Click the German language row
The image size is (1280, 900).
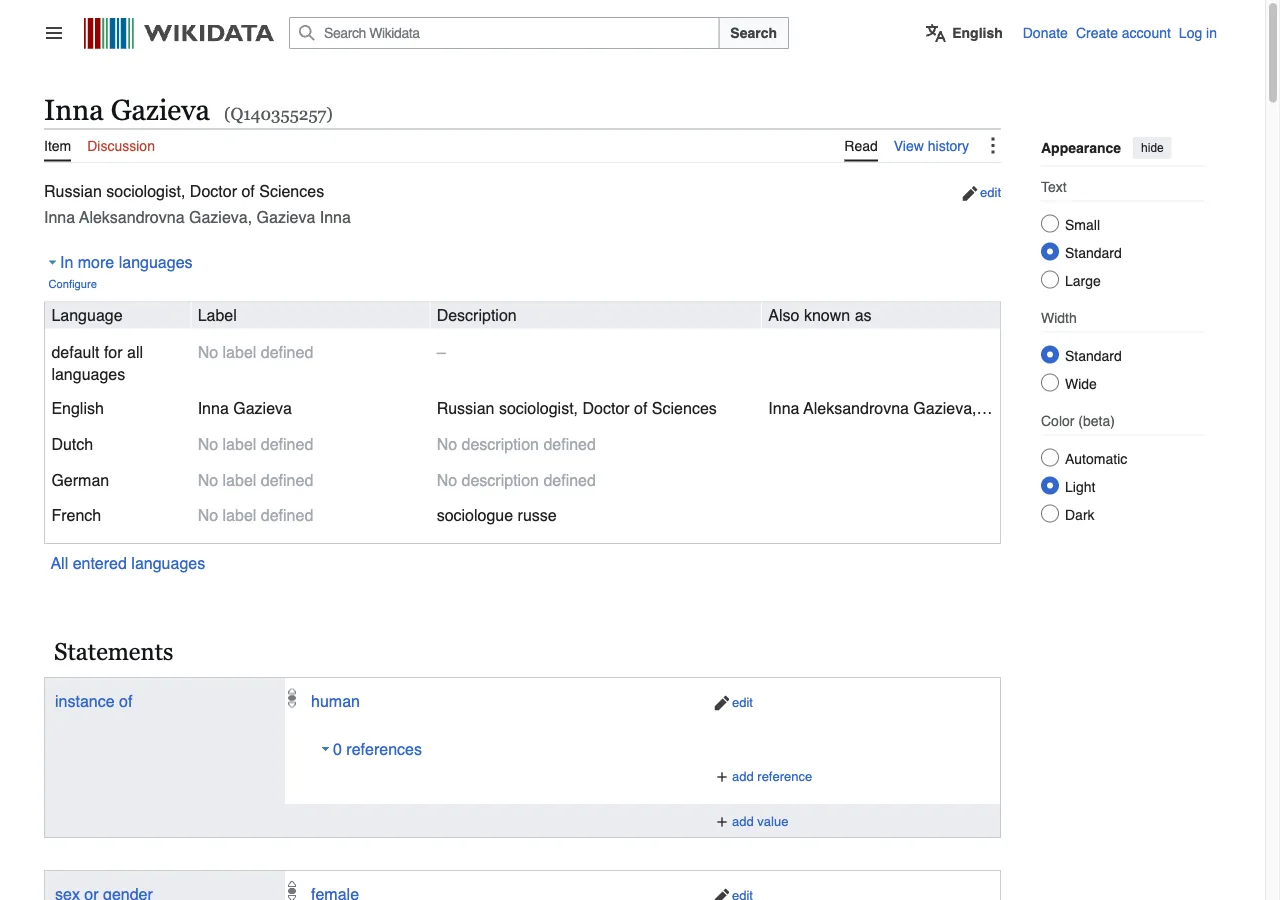click(522, 480)
